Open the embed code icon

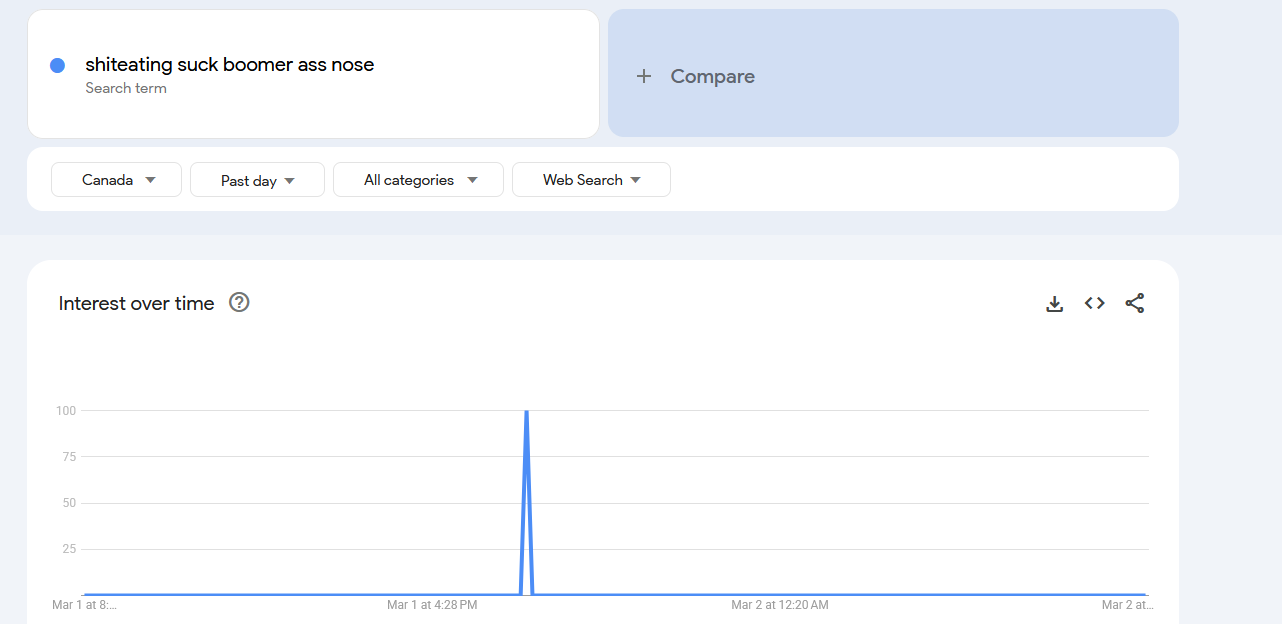click(1095, 303)
